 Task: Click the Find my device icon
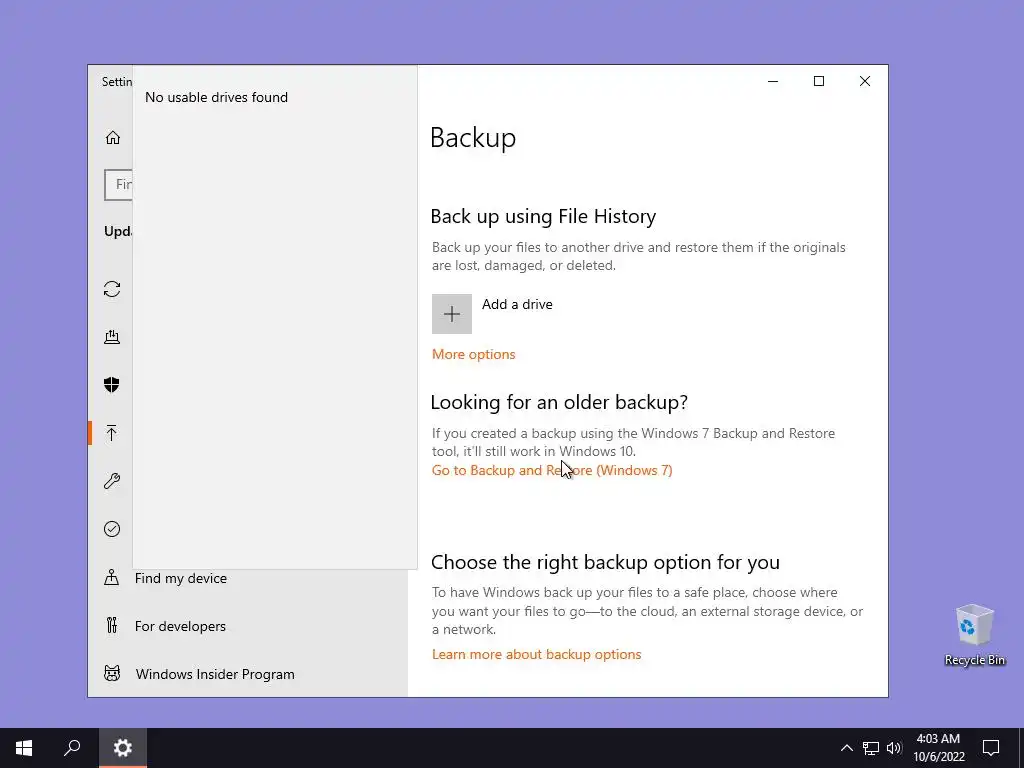tap(112, 577)
